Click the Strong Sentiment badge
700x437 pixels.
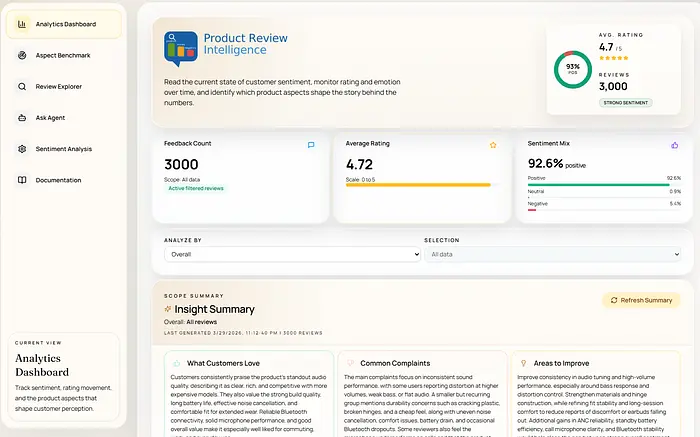click(x=626, y=102)
